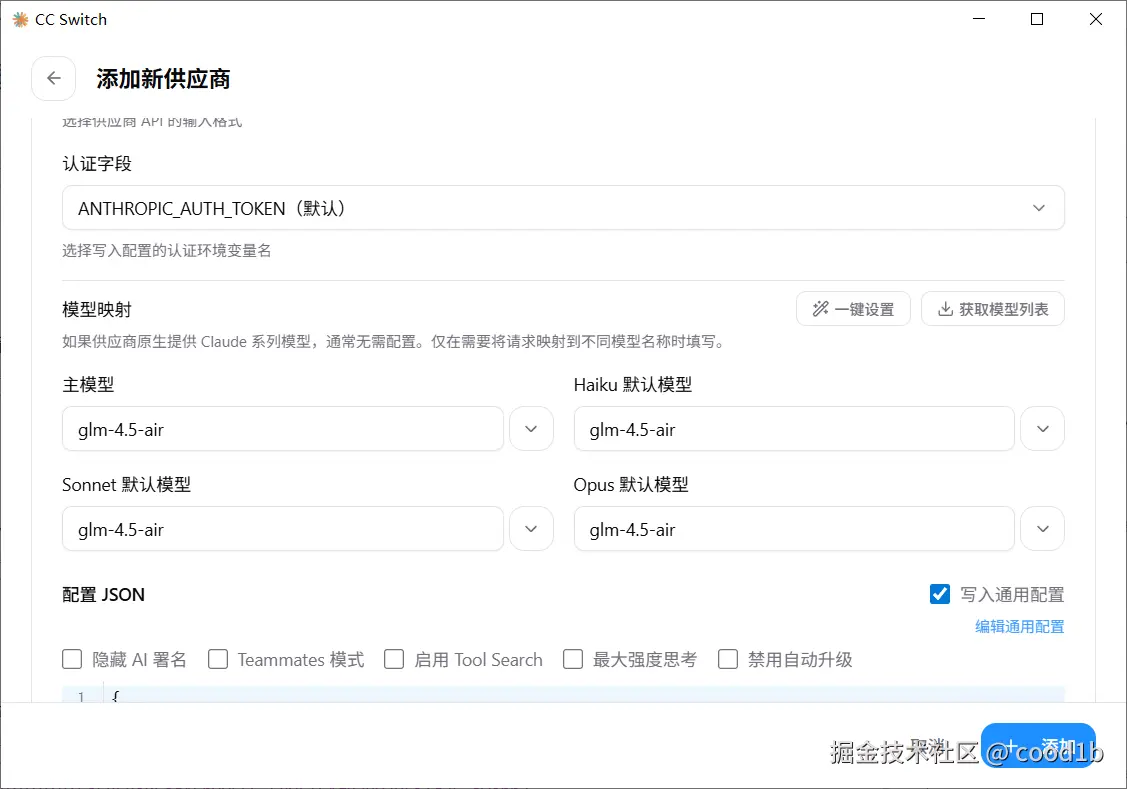Expand the Opus 默认模型 dropdown chevron
The image size is (1127, 789).
1042,529
